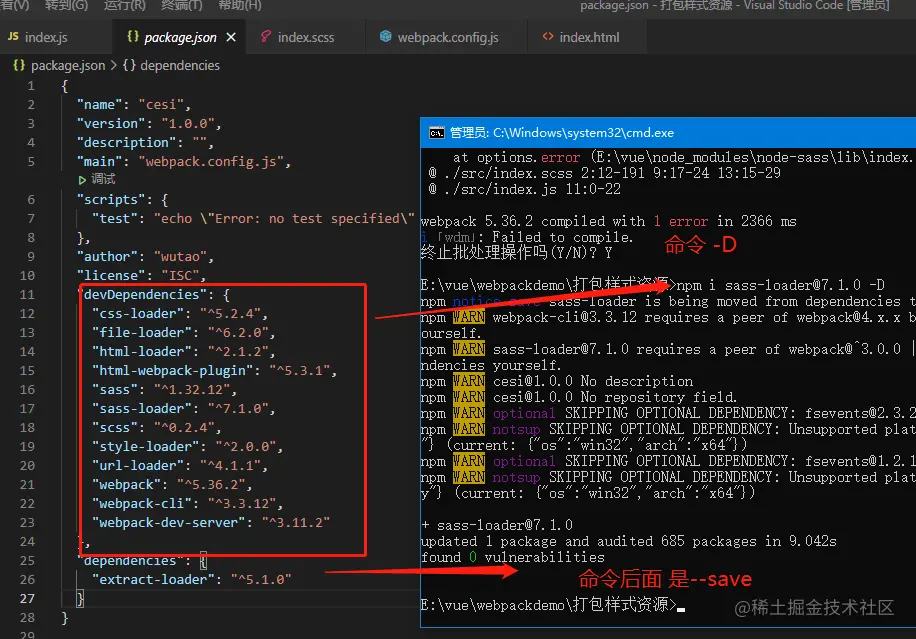The image size is (916, 639).
Task: Click the "css-loader" dependency key
Action: 138,313
